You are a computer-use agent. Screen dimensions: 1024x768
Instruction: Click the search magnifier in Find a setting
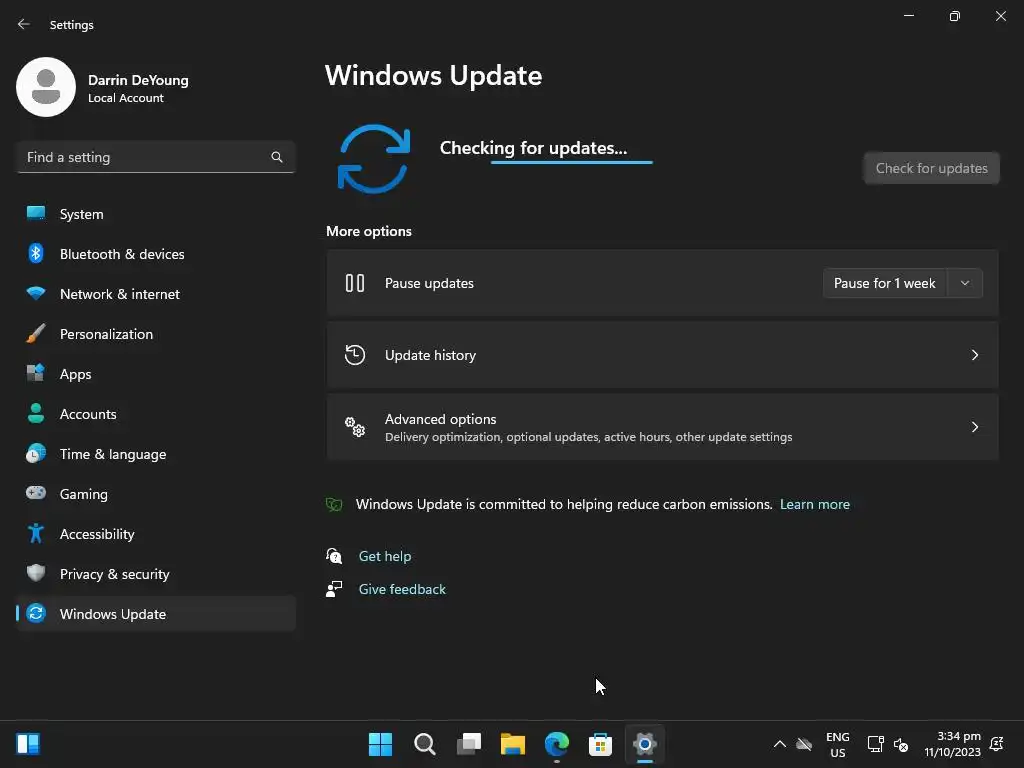[277, 157]
